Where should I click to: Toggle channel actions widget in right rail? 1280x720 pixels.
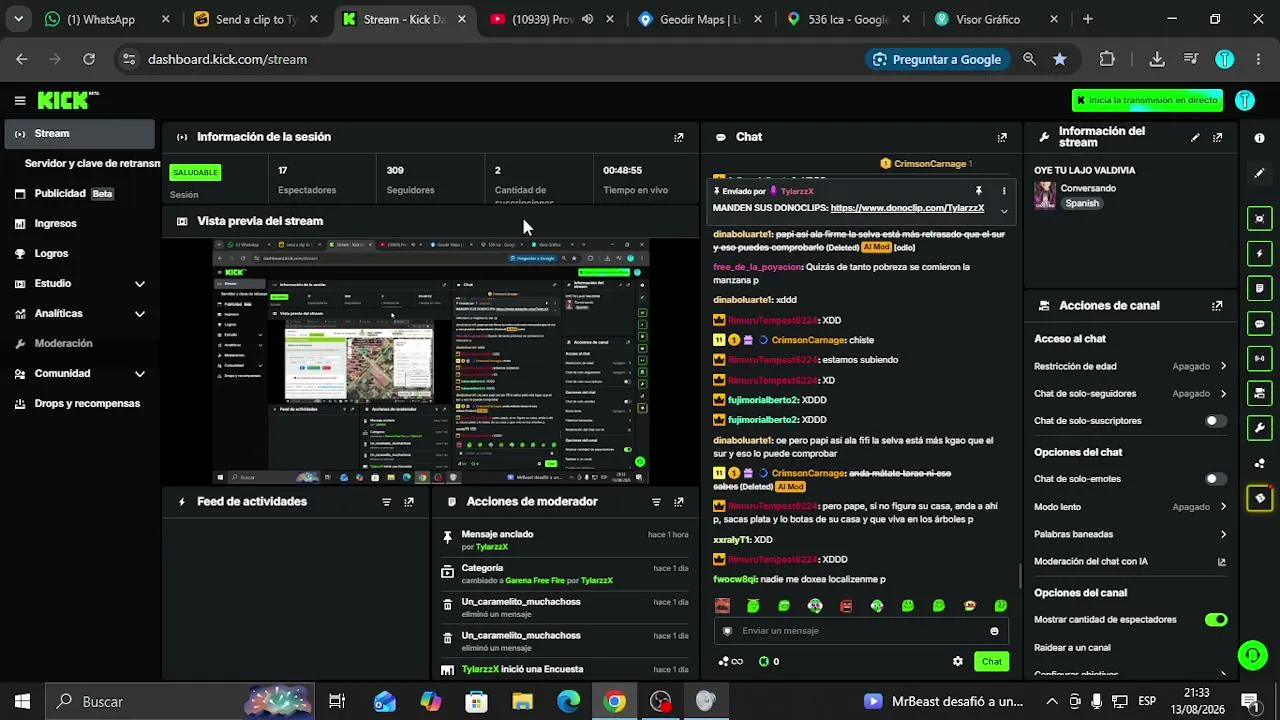(x=1259, y=393)
